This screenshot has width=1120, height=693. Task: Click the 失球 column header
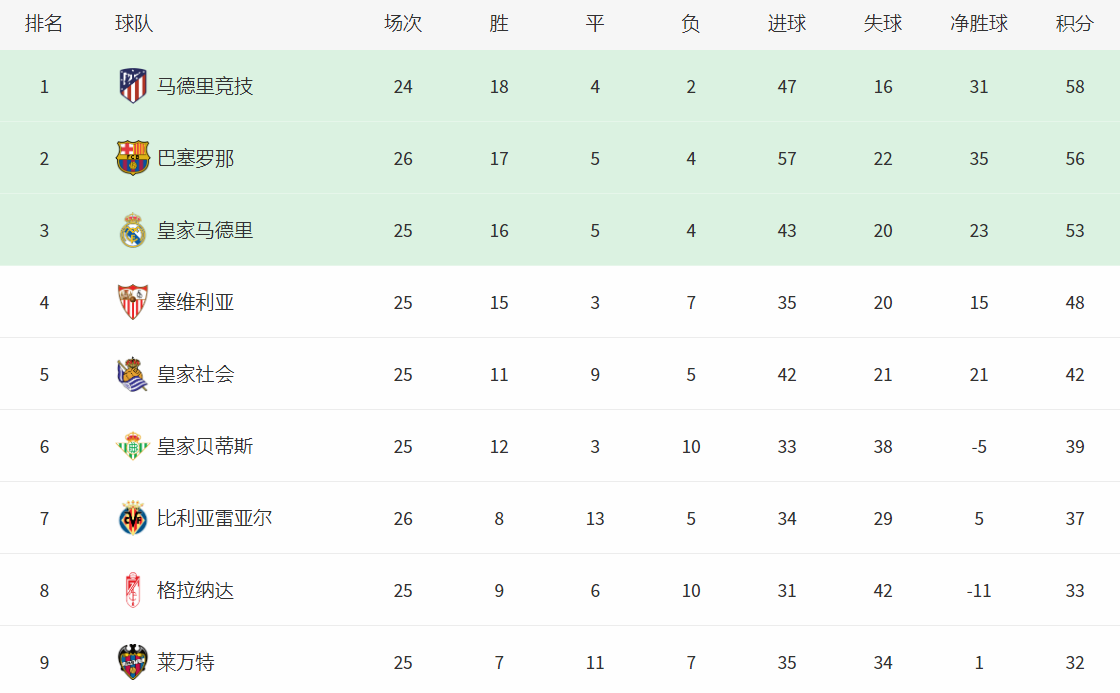pyautogui.click(x=883, y=24)
